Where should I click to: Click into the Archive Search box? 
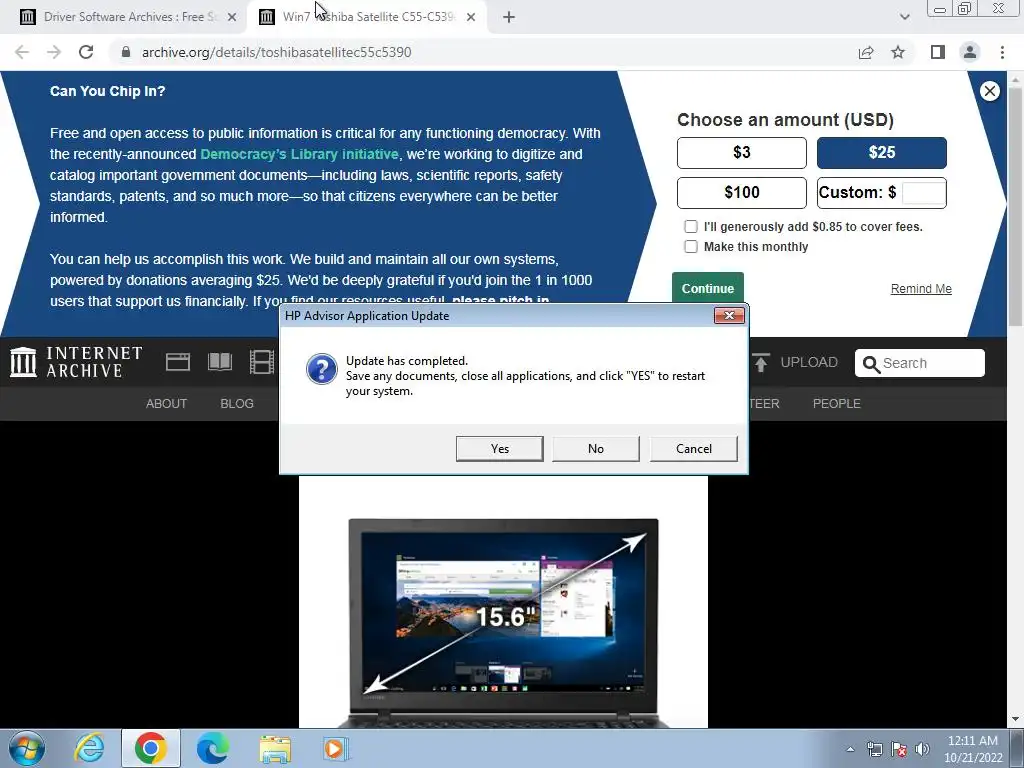pos(920,363)
